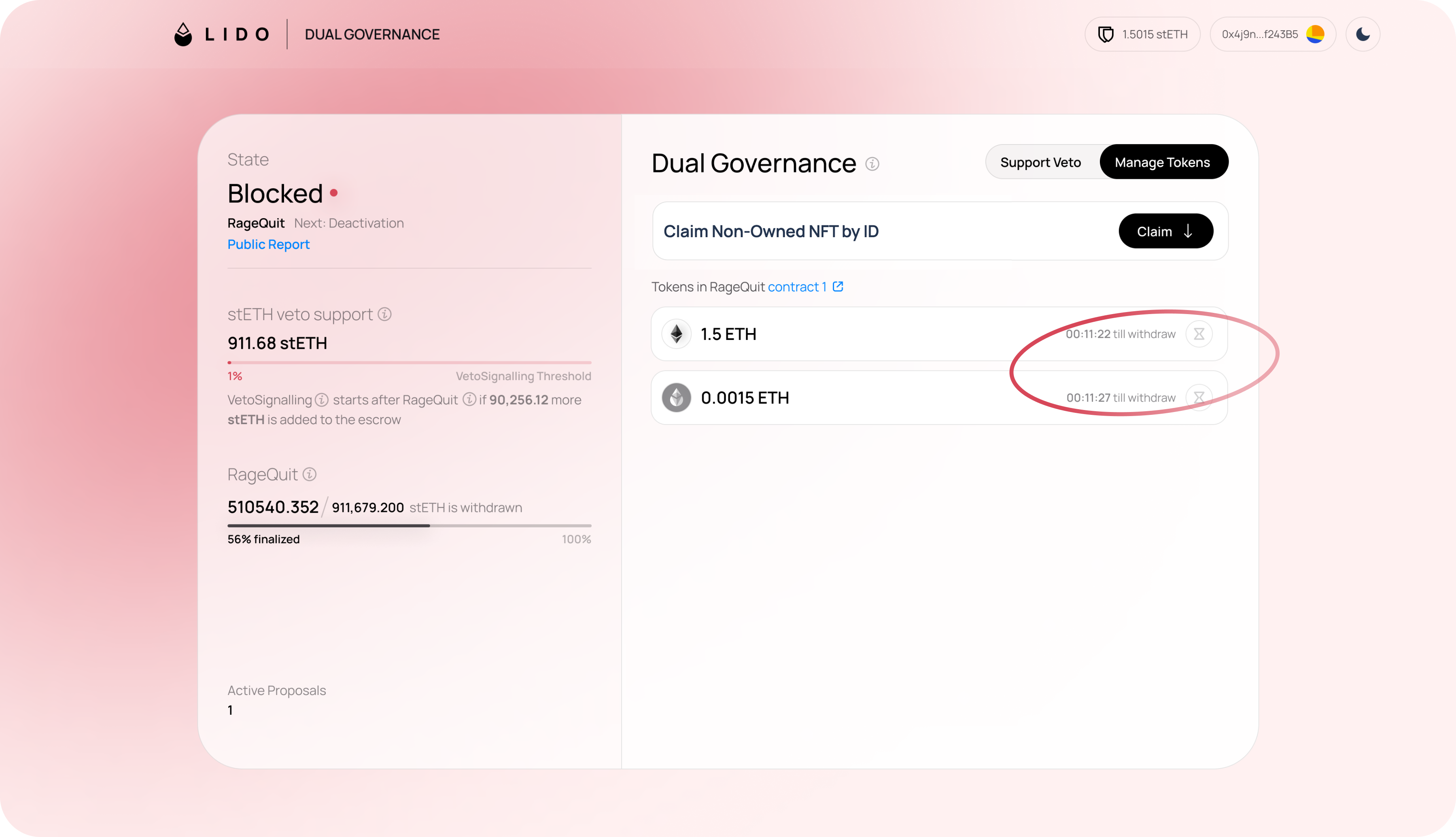This screenshot has height=837, width=1456.
Task: Open wallet 0x4j9n...f243B5 account menu
Action: 1273,34
